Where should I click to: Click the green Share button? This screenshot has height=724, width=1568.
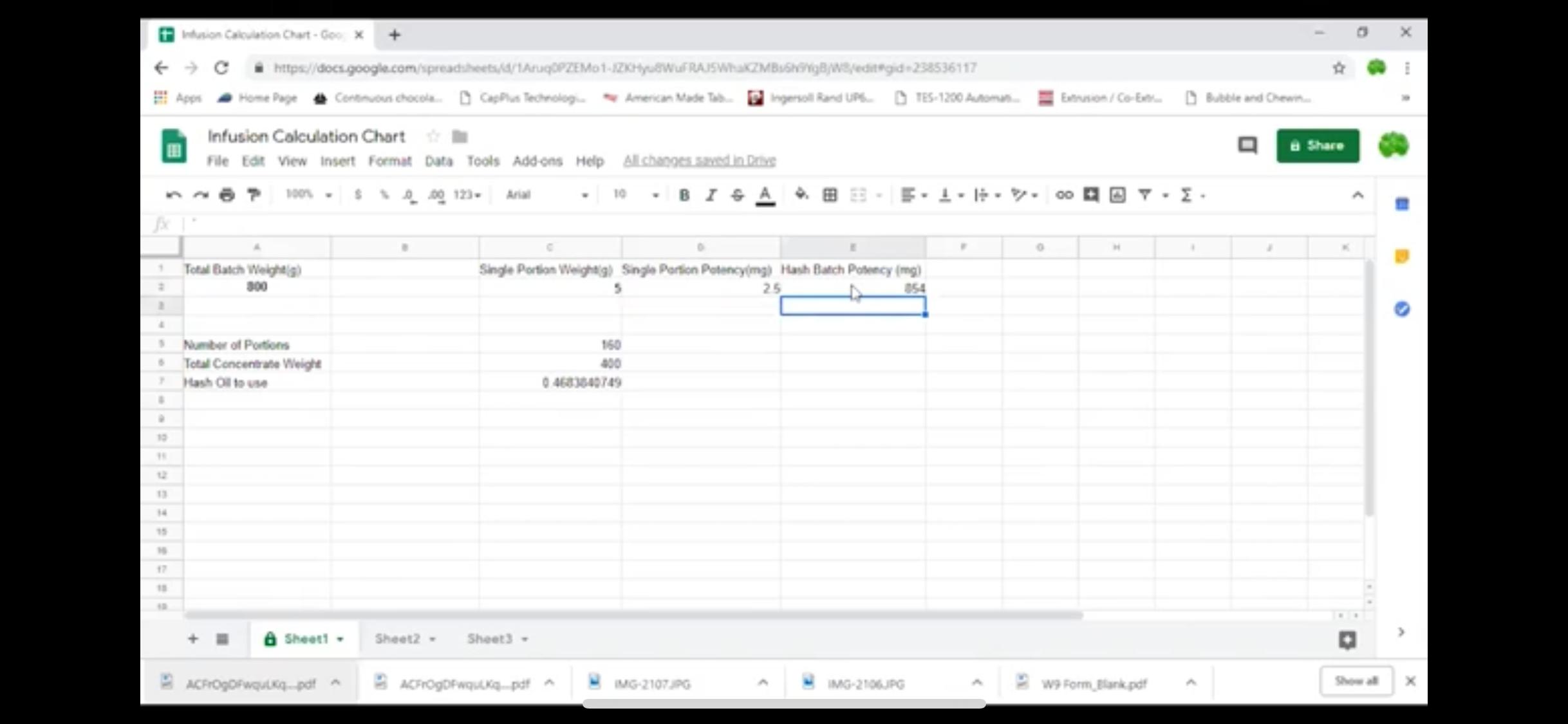1318,145
